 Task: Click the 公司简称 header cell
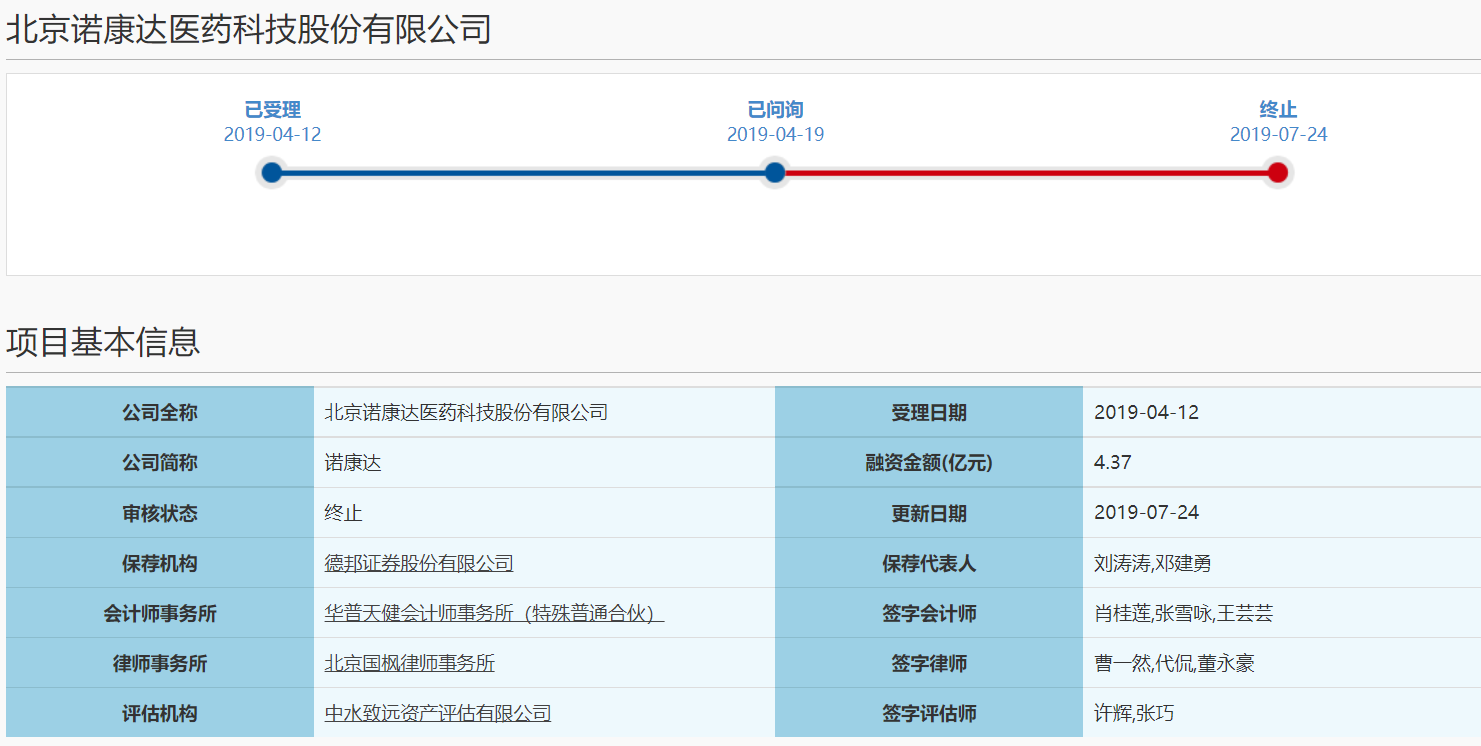160,463
